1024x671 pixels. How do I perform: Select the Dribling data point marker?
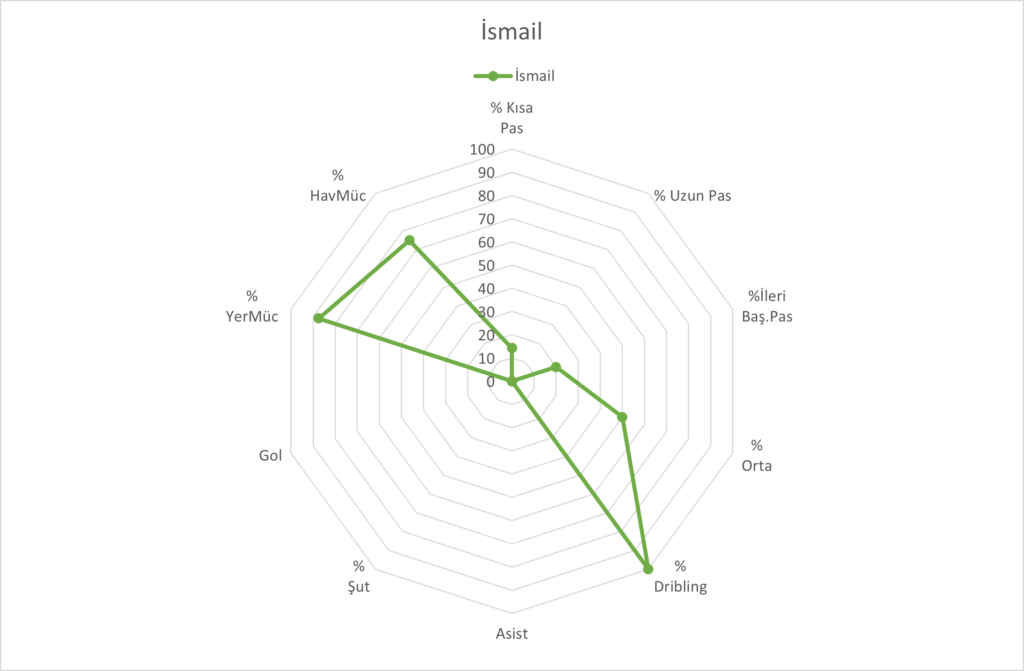coord(647,568)
